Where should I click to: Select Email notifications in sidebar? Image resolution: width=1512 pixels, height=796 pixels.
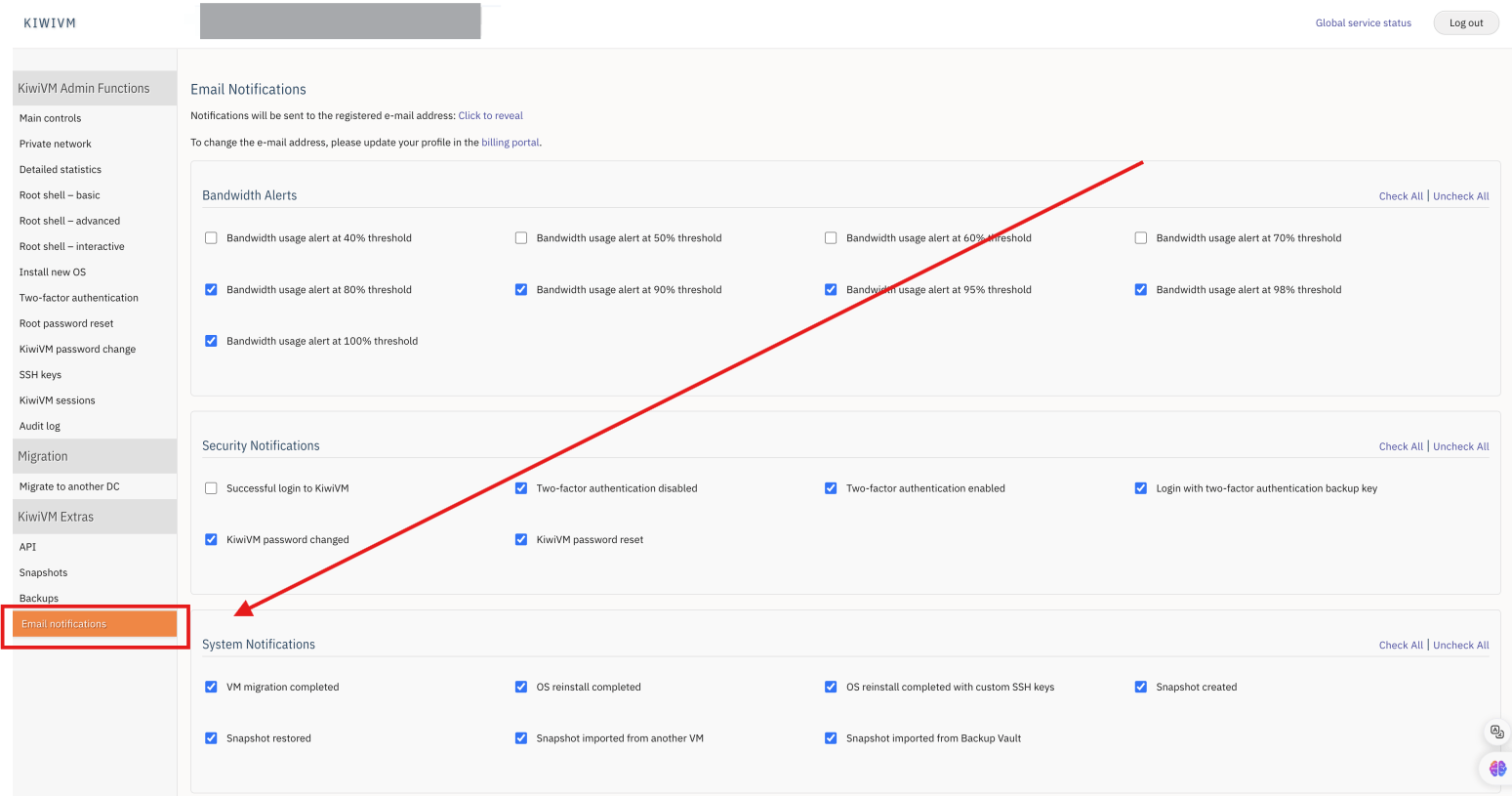[95, 624]
